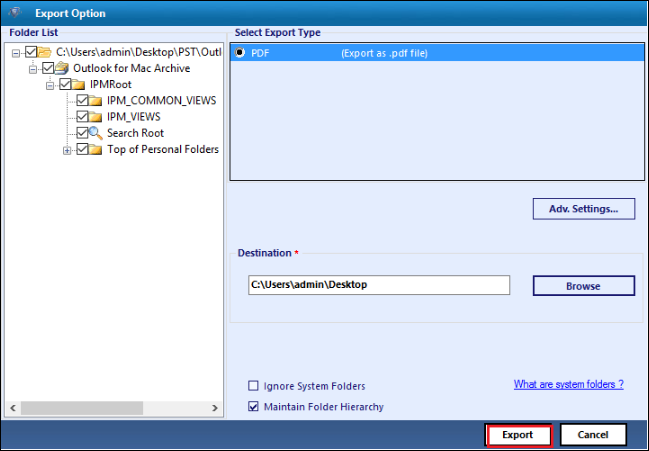Open the What are system folders link

(569, 384)
